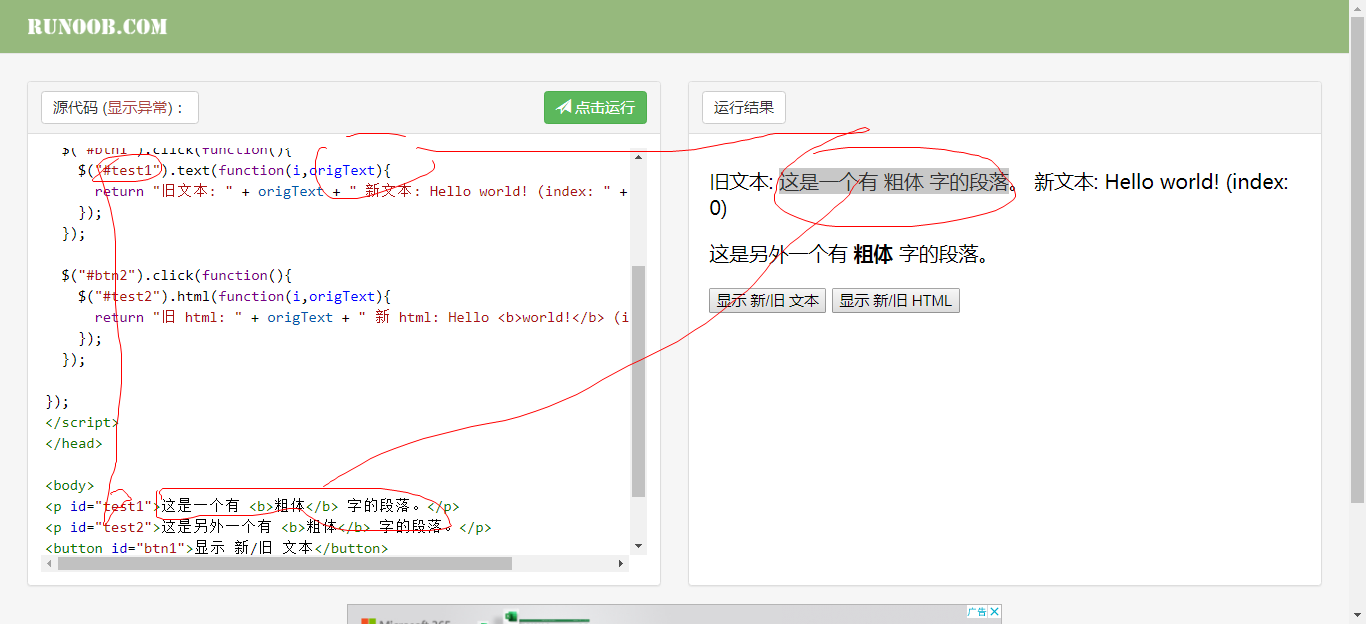Click code editor horizontal scroll left arrow
The width and height of the screenshot is (1366, 624).
(x=49, y=563)
